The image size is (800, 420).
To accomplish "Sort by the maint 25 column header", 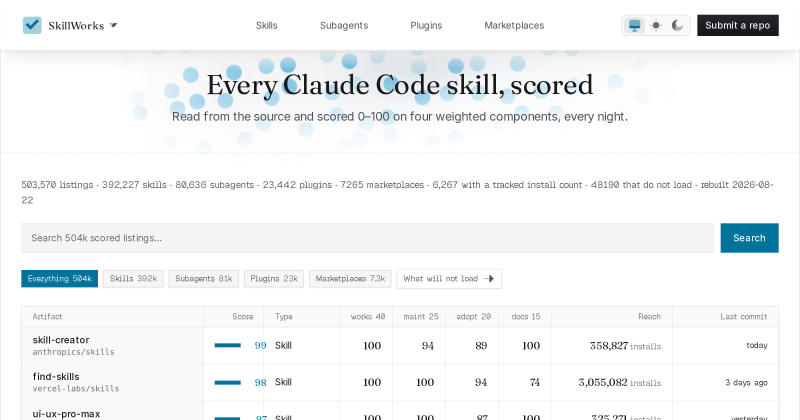I will [421, 316].
